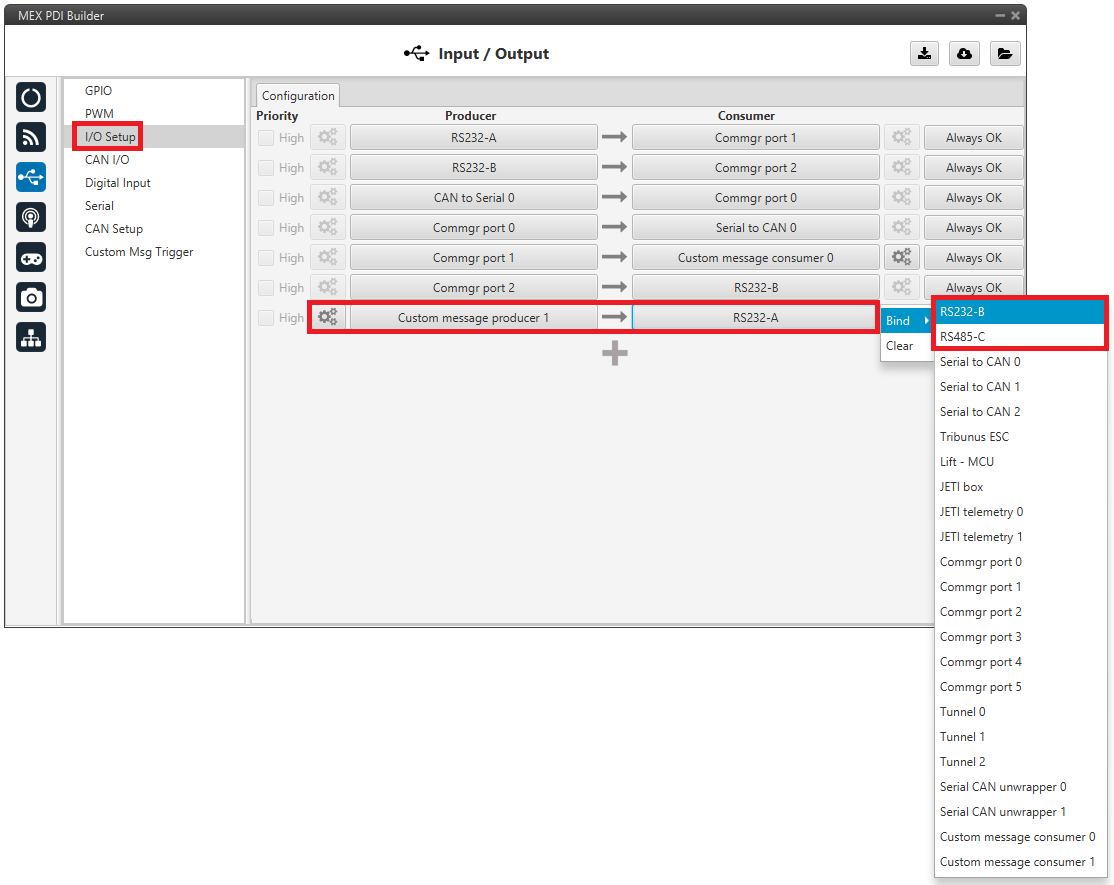Click Always OK button for Commgr port 1 consumer
The image size is (1114, 885).
tap(973, 138)
